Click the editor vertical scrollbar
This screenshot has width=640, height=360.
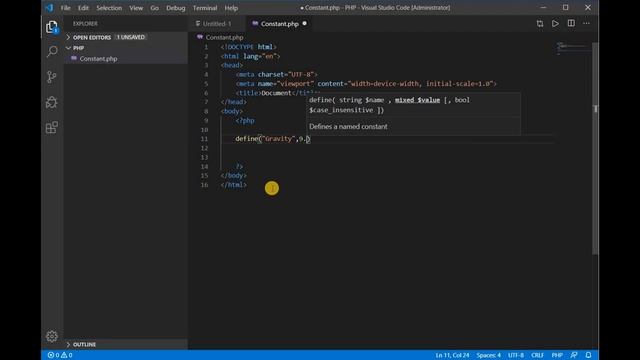(x=596, y=149)
